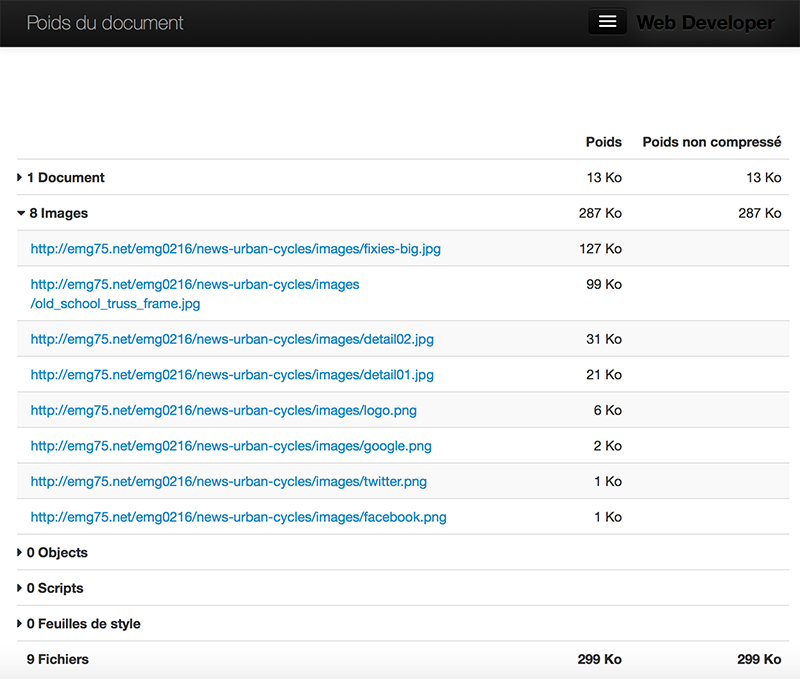This screenshot has width=800, height=679.
Task: Click the Web Developer header title
Action: 706,23
